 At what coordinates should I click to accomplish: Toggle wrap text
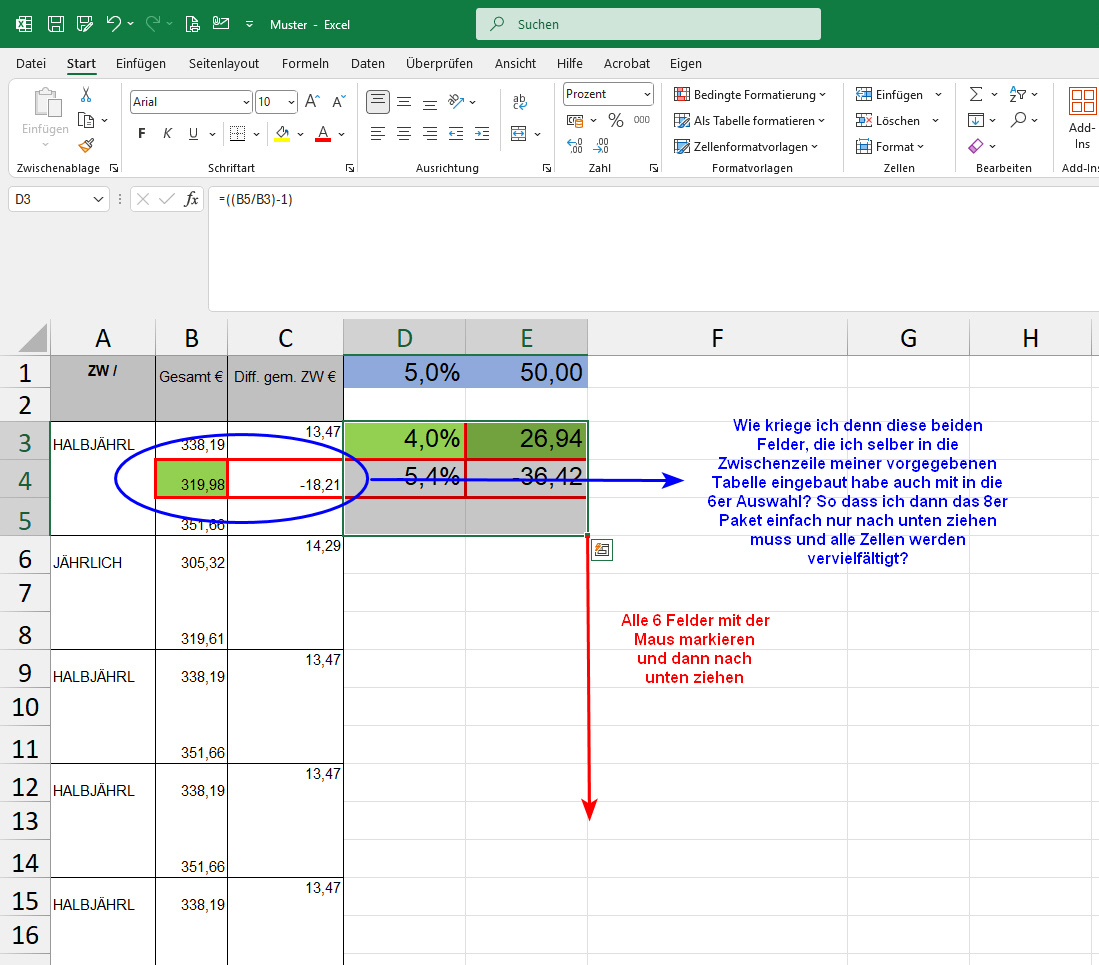point(519,102)
